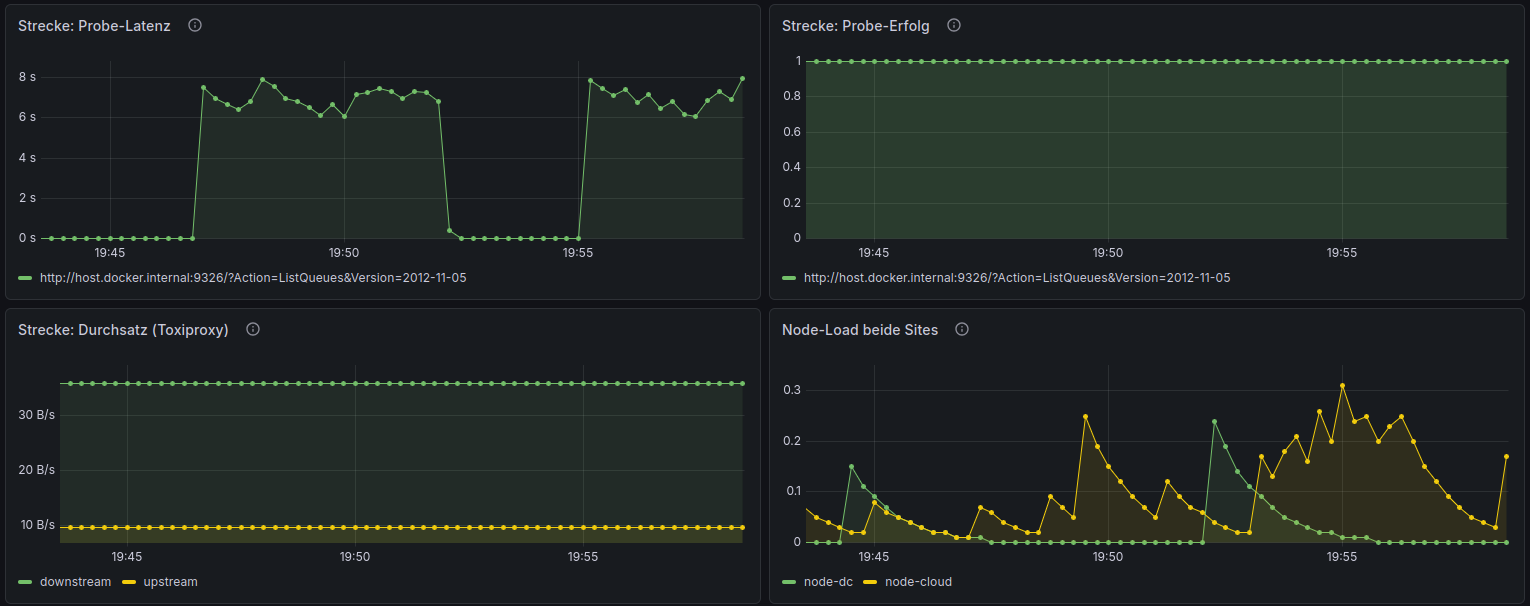Click the node-dc peak data point near 19:52
The height and width of the screenshot is (606, 1530).
pyautogui.click(x=1214, y=421)
